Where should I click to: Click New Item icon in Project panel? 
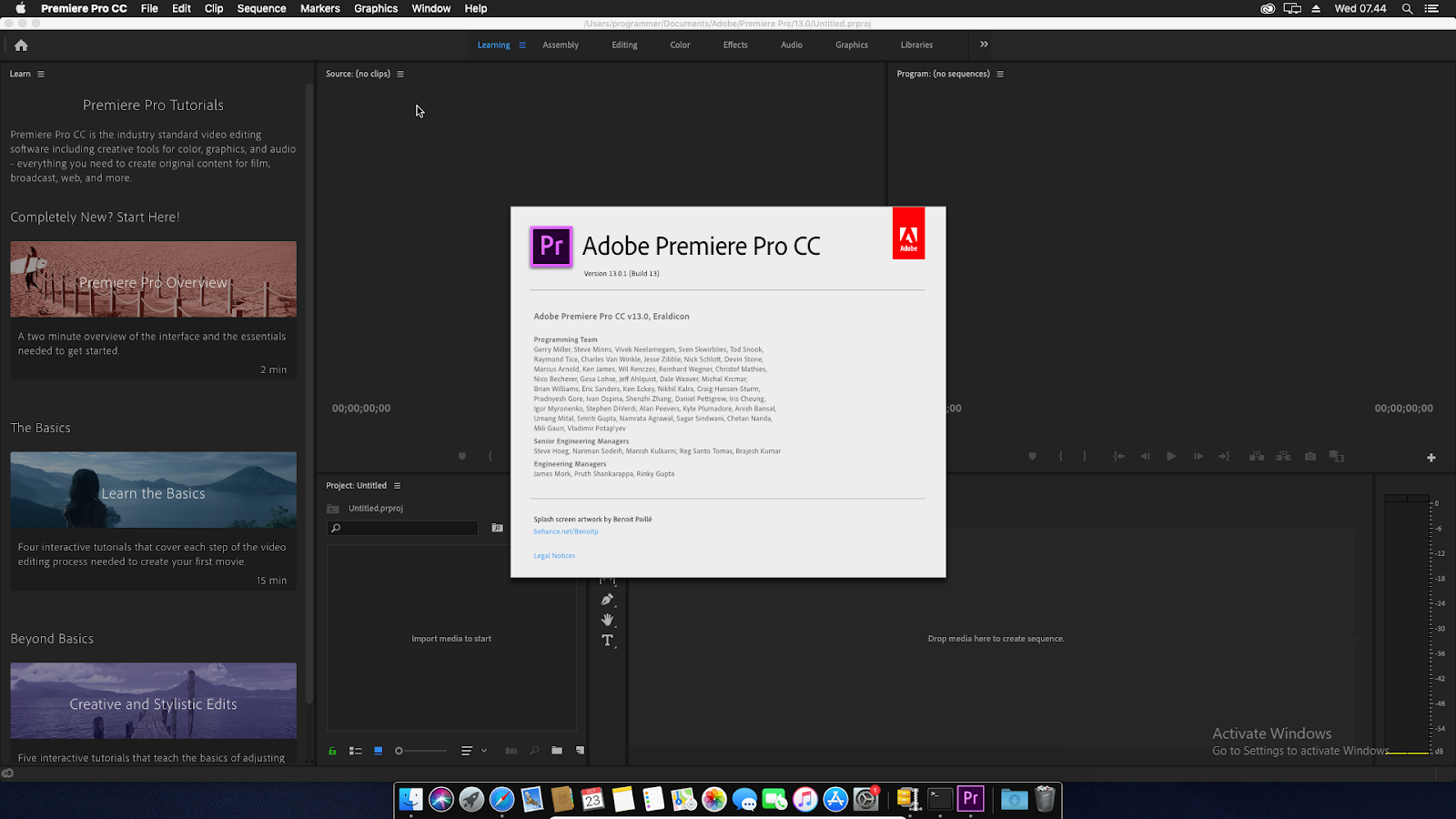point(580,751)
